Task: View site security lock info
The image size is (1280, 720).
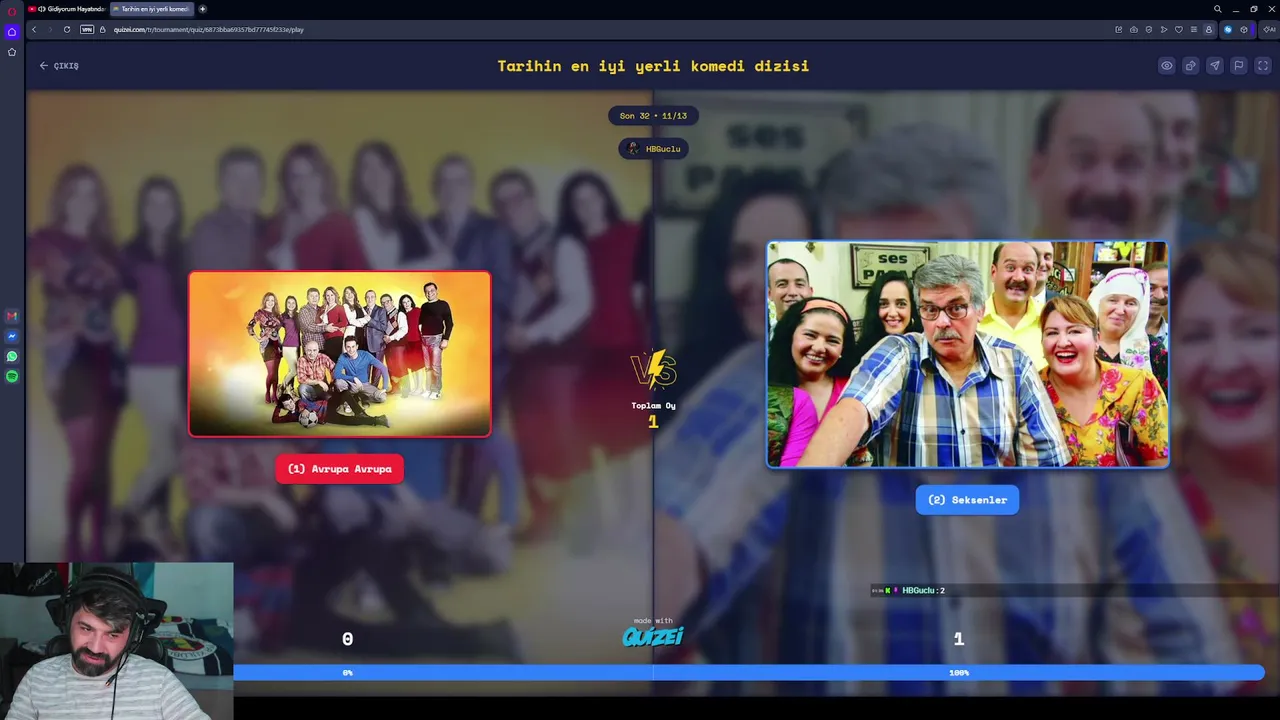Action: click(103, 29)
